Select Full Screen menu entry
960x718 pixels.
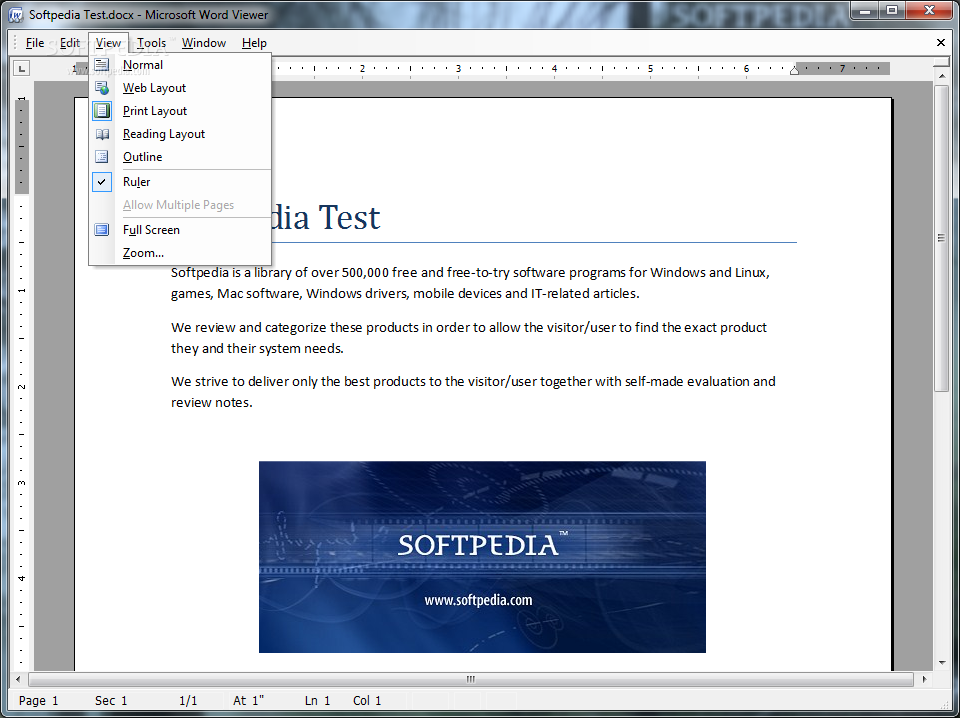(180, 230)
